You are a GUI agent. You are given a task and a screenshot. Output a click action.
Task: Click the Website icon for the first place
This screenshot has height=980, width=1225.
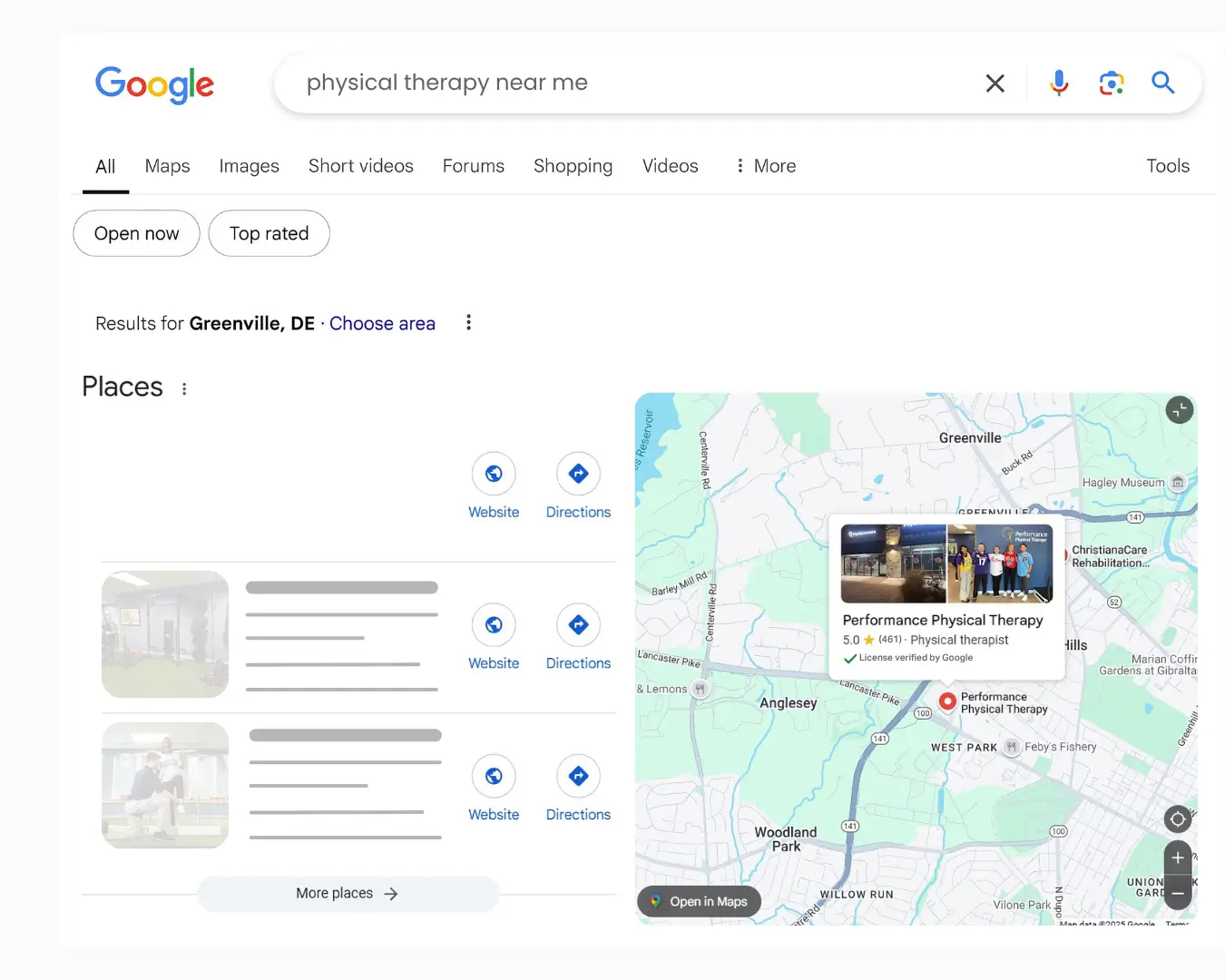click(494, 473)
